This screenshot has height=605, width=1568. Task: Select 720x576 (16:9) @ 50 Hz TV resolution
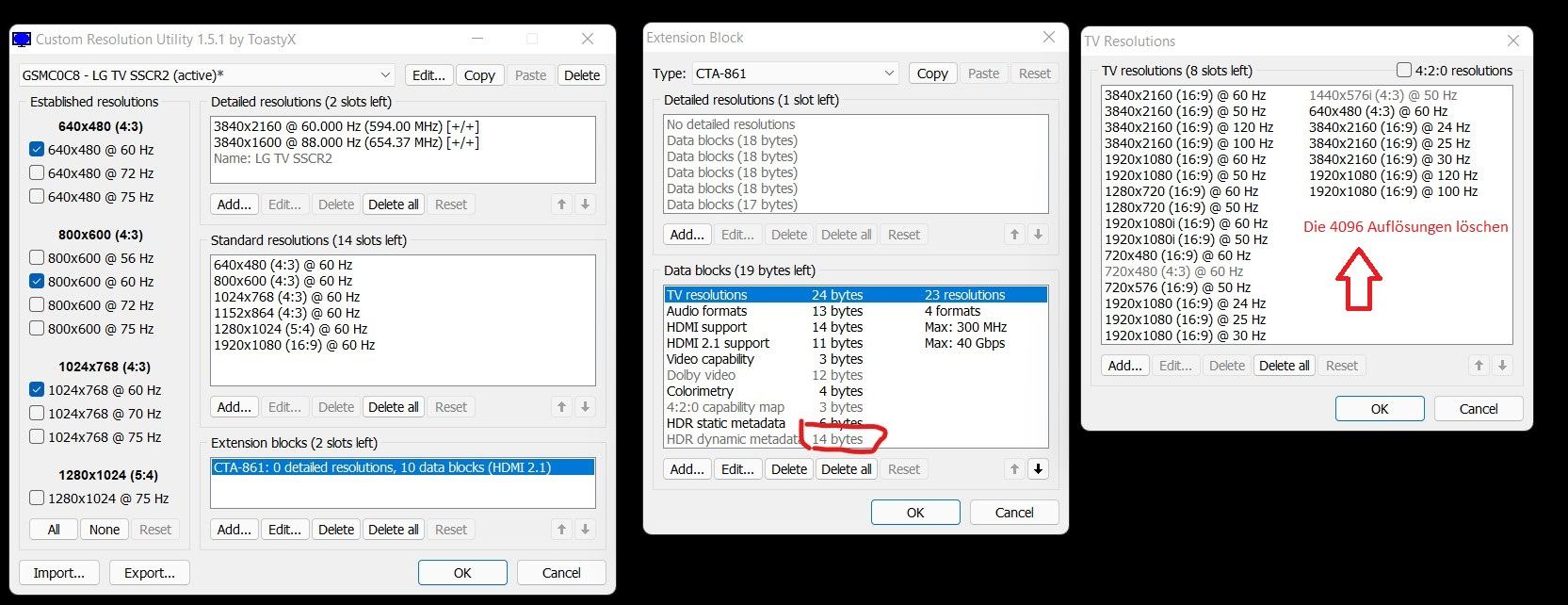[1177, 287]
